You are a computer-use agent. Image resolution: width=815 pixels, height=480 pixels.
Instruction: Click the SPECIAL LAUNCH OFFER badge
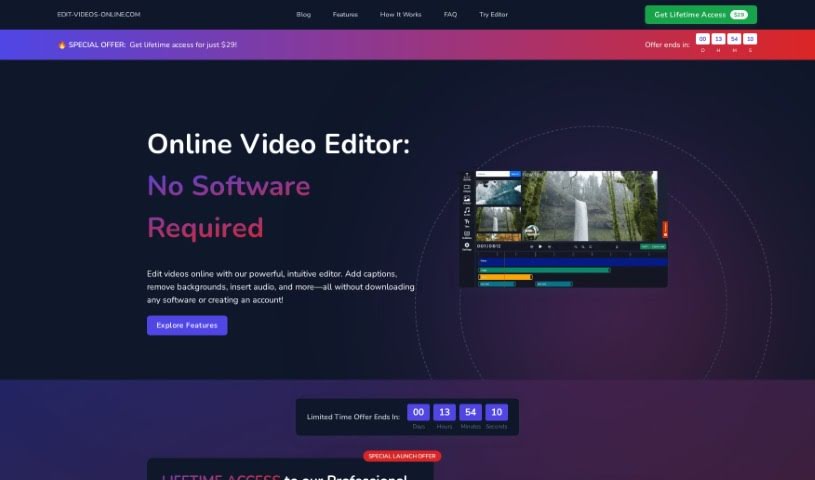click(402, 456)
